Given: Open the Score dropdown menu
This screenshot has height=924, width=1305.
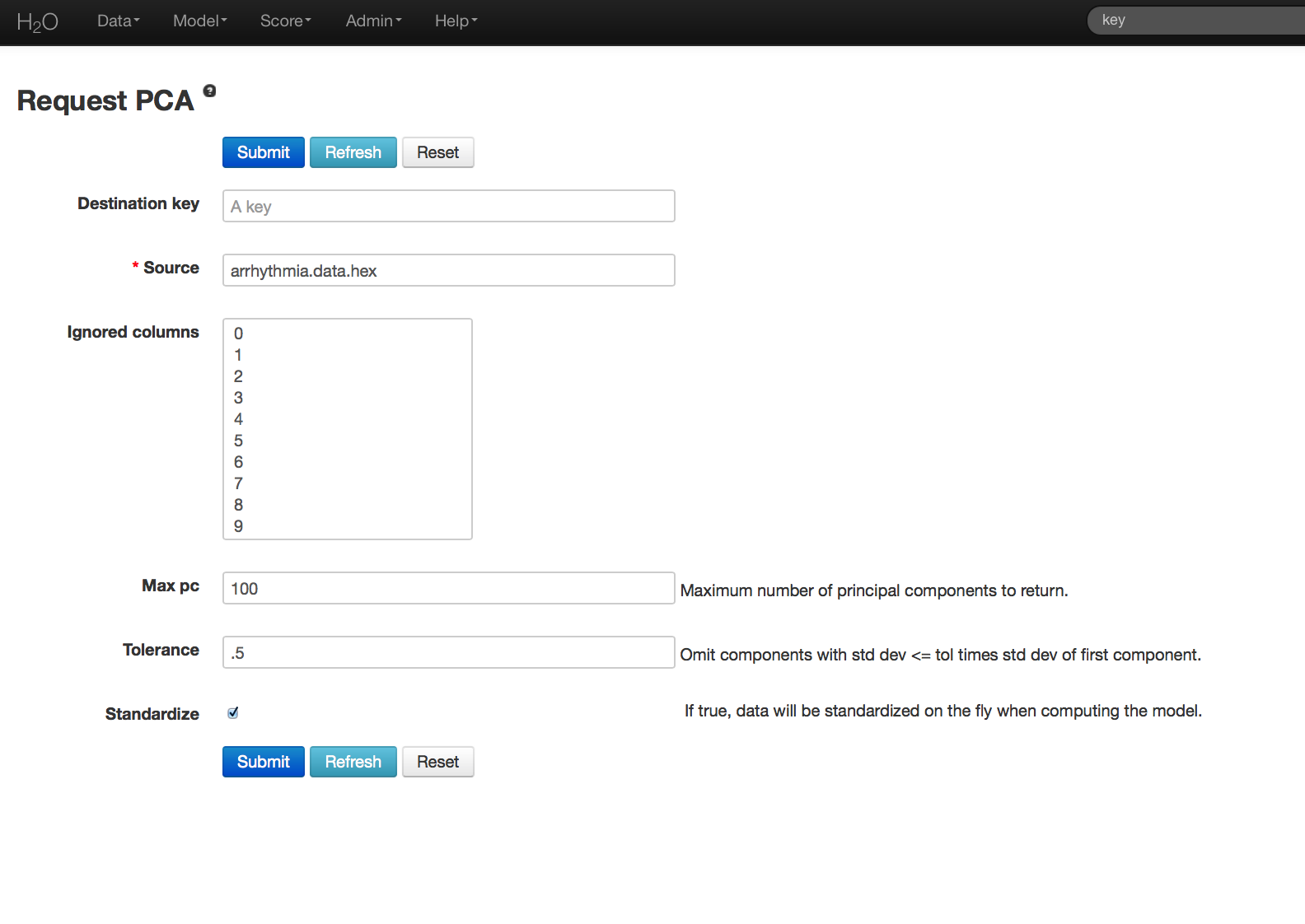Looking at the screenshot, I should pyautogui.click(x=285, y=21).
